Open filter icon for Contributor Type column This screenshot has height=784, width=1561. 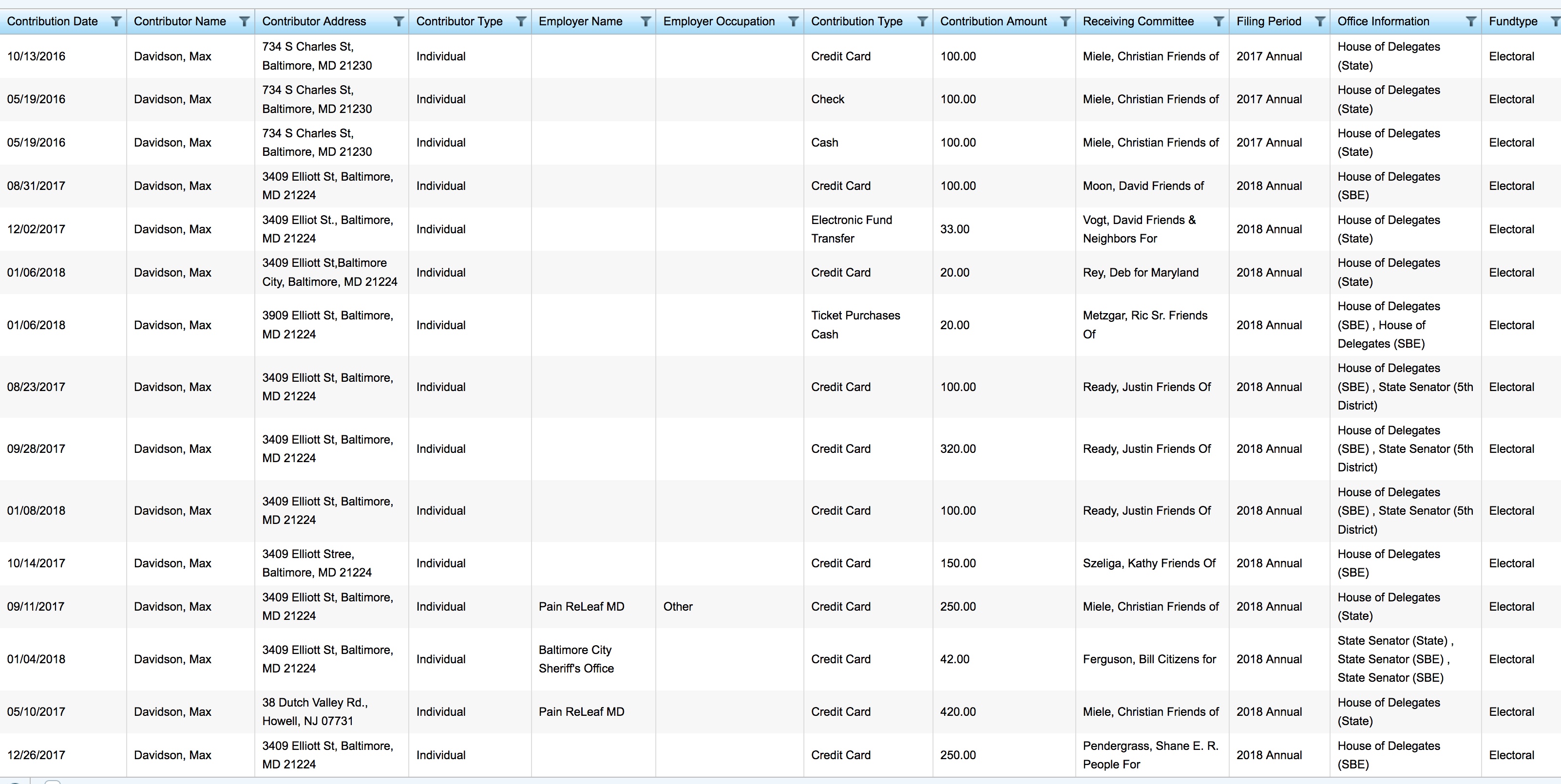(520, 21)
